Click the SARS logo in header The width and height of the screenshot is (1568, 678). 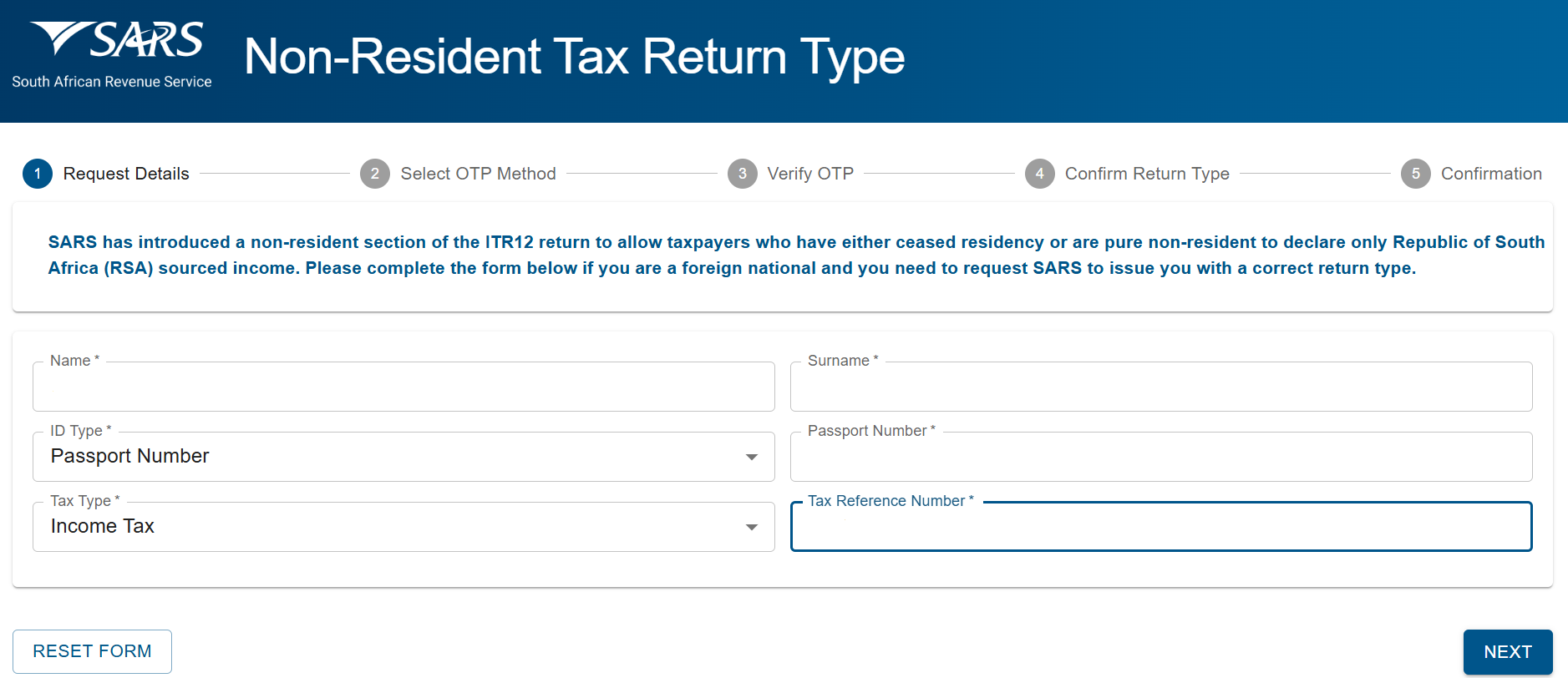[x=112, y=55]
